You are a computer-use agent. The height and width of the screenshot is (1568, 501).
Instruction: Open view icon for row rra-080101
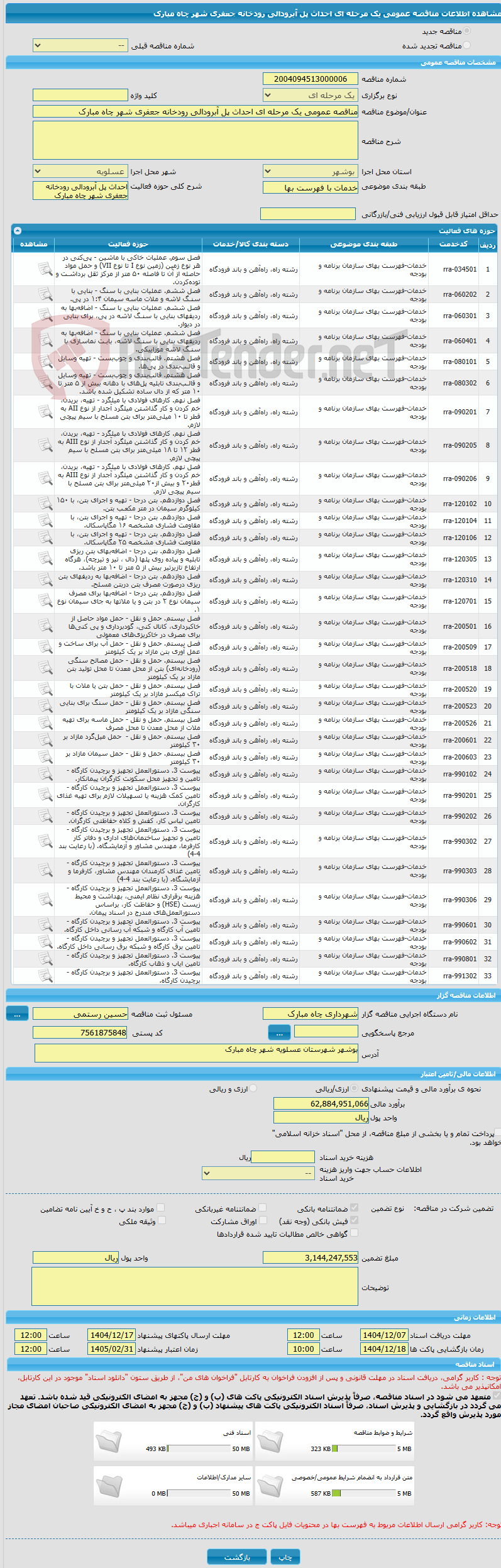click(45, 362)
